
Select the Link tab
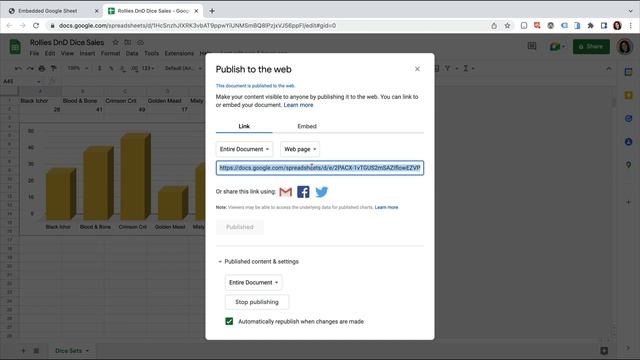(244, 126)
